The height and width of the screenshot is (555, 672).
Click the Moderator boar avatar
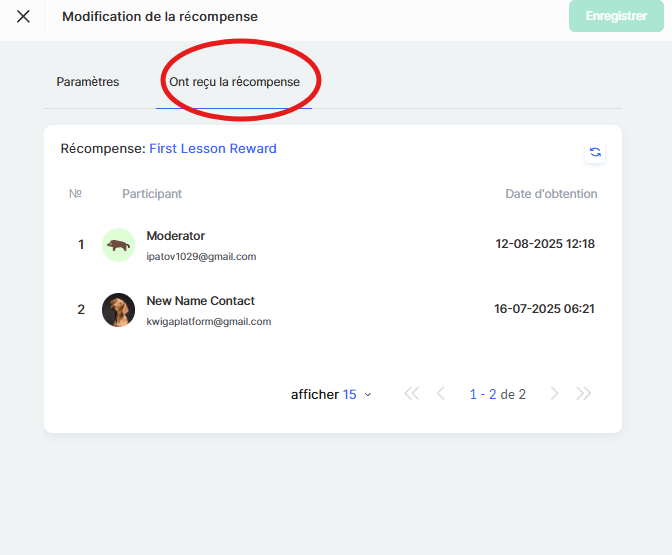click(x=118, y=245)
